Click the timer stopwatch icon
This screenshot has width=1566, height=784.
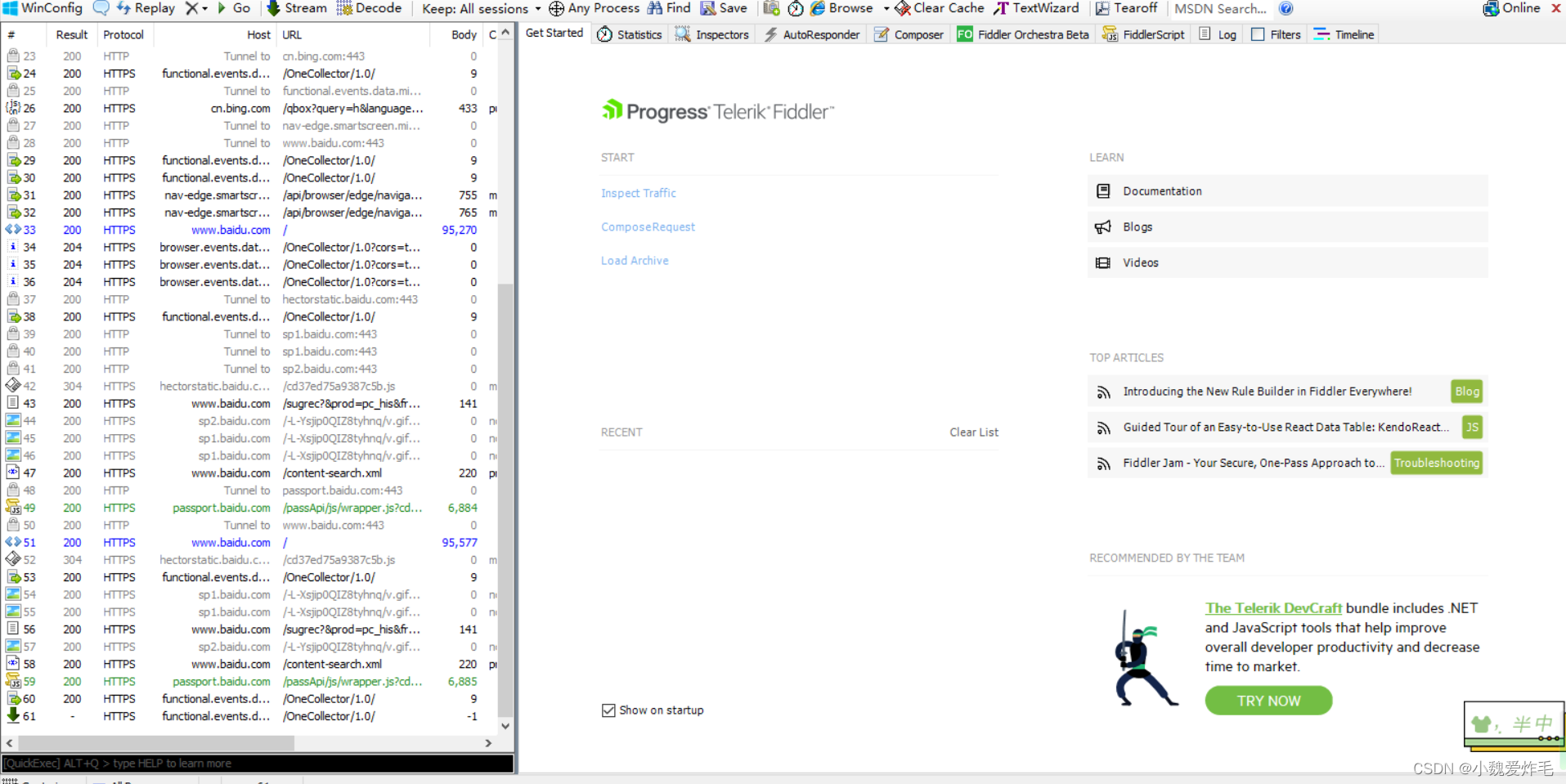tap(795, 8)
